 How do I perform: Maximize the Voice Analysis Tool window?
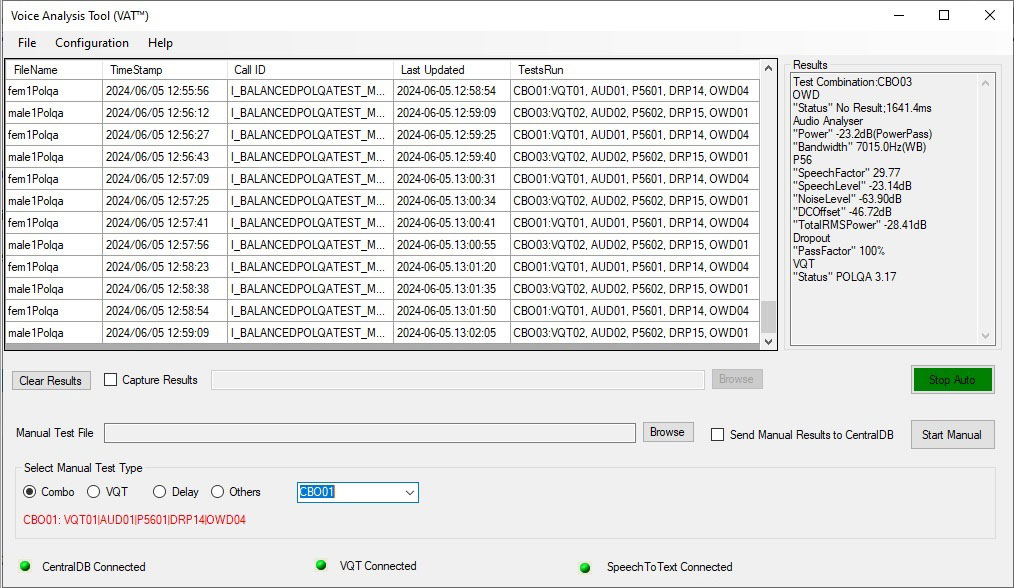944,15
